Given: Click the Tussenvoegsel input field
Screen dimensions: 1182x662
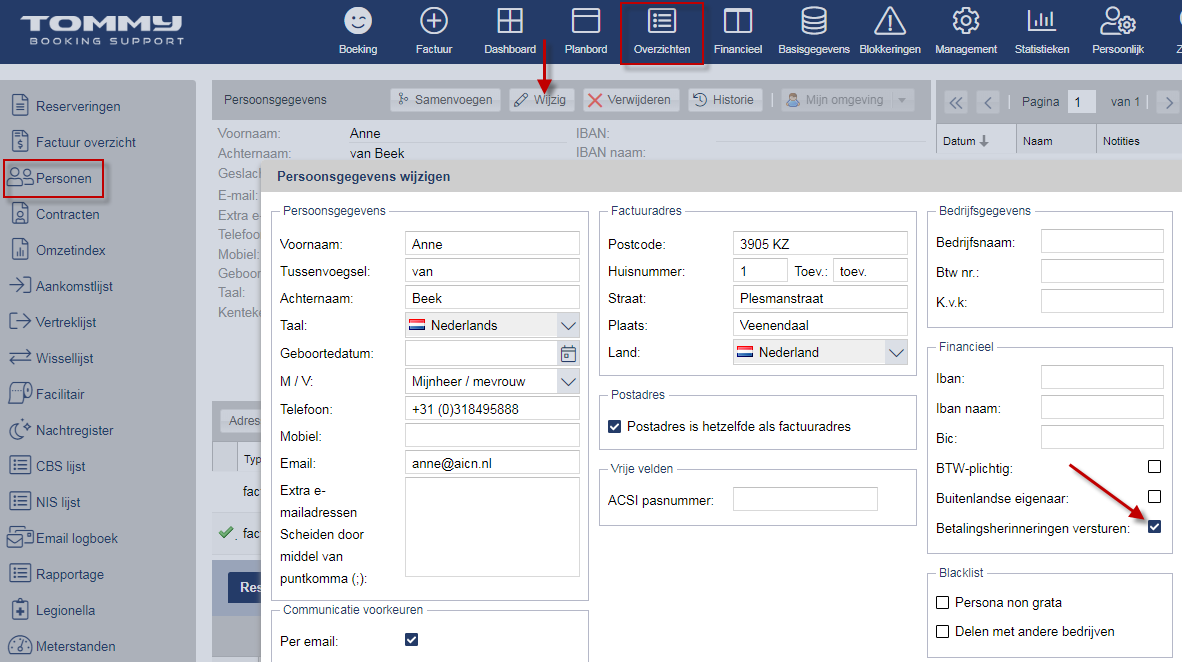Looking at the screenshot, I should pyautogui.click(x=492, y=271).
